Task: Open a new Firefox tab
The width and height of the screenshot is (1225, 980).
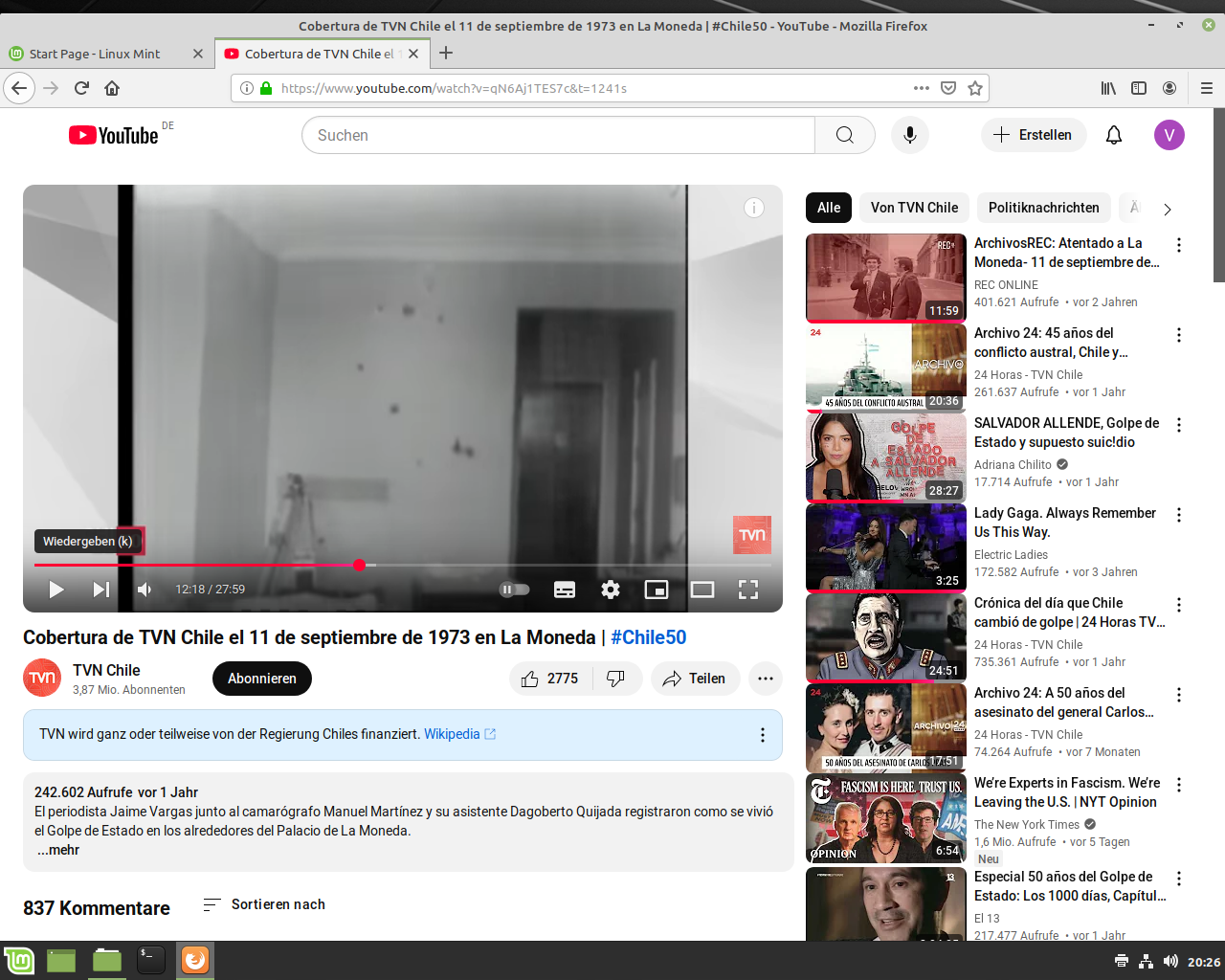Action: (446, 54)
